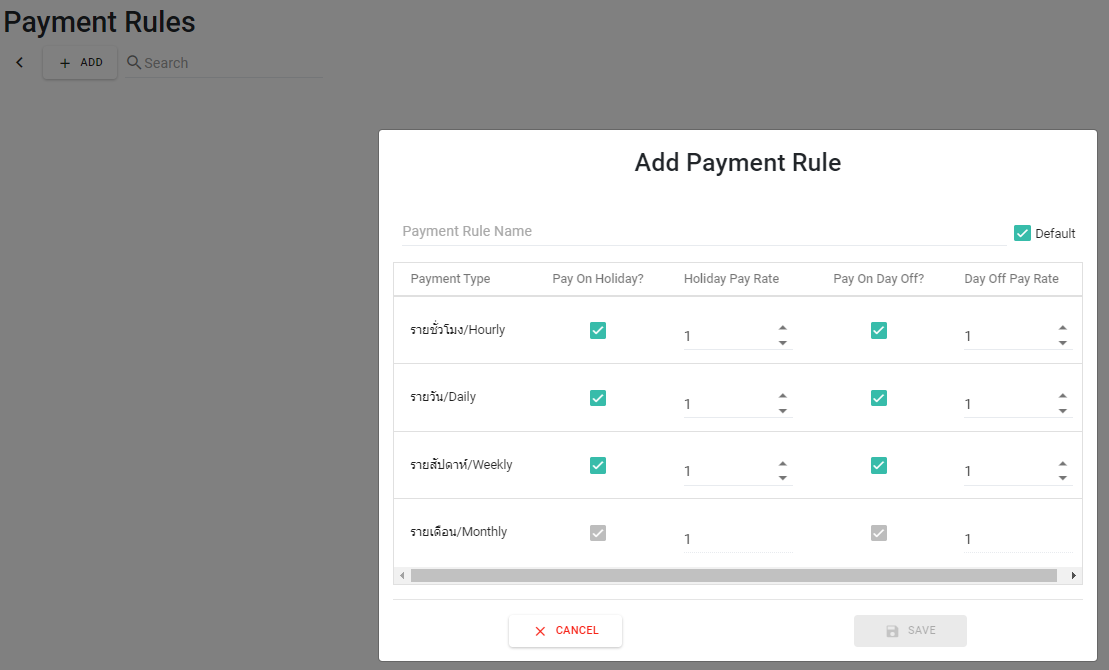
Task: Click the Day Off Pay Rate header
Action: (x=1011, y=279)
